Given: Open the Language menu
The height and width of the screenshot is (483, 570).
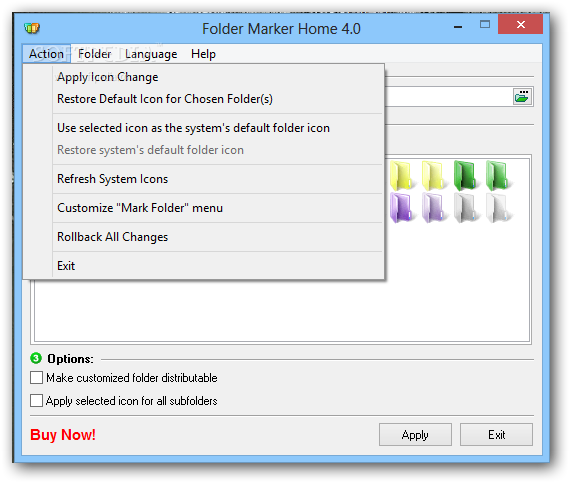Looking at the screenshot, I should [151, 54].
